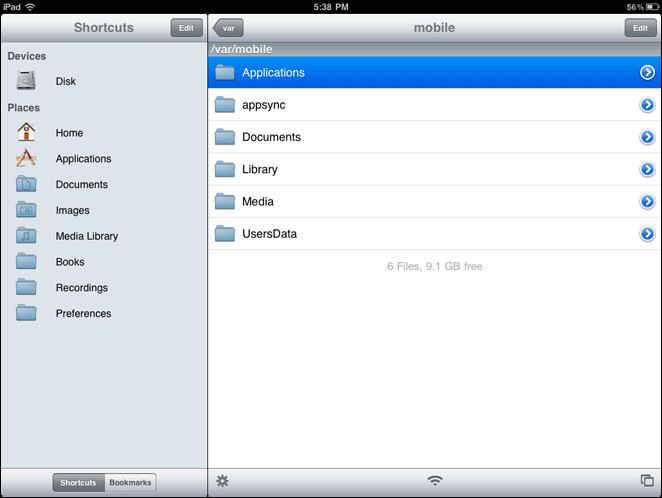Click the Books folder icon
Image resolution: width=662 pixels, height=498 pixels.
(26, 261)
